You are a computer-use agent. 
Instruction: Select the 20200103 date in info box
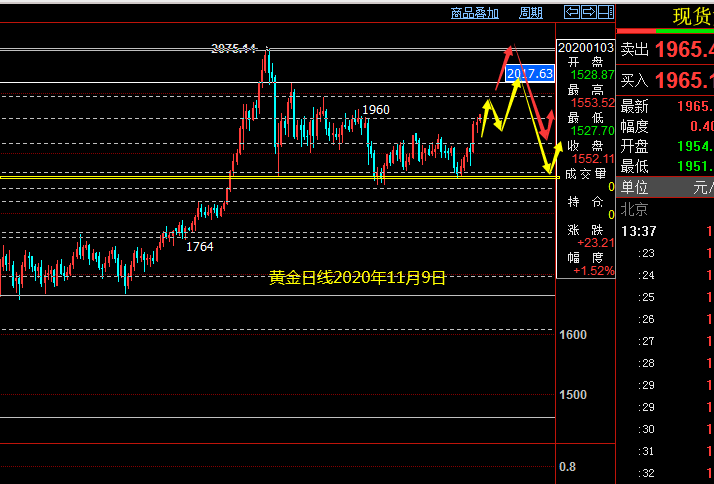[586, 47]
